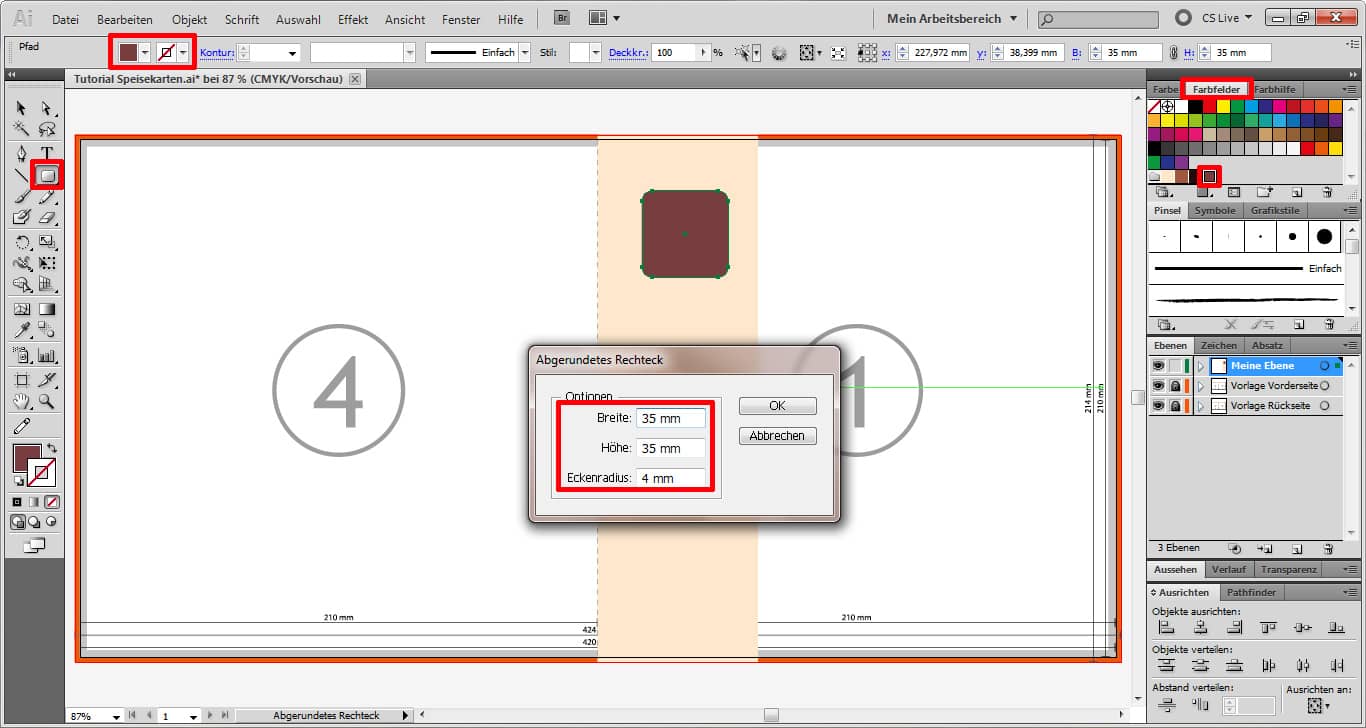Expand the Meine Ebene layer contents
The height and width of the screenshot is (728, 1366).
click(x=1201, y=366)
